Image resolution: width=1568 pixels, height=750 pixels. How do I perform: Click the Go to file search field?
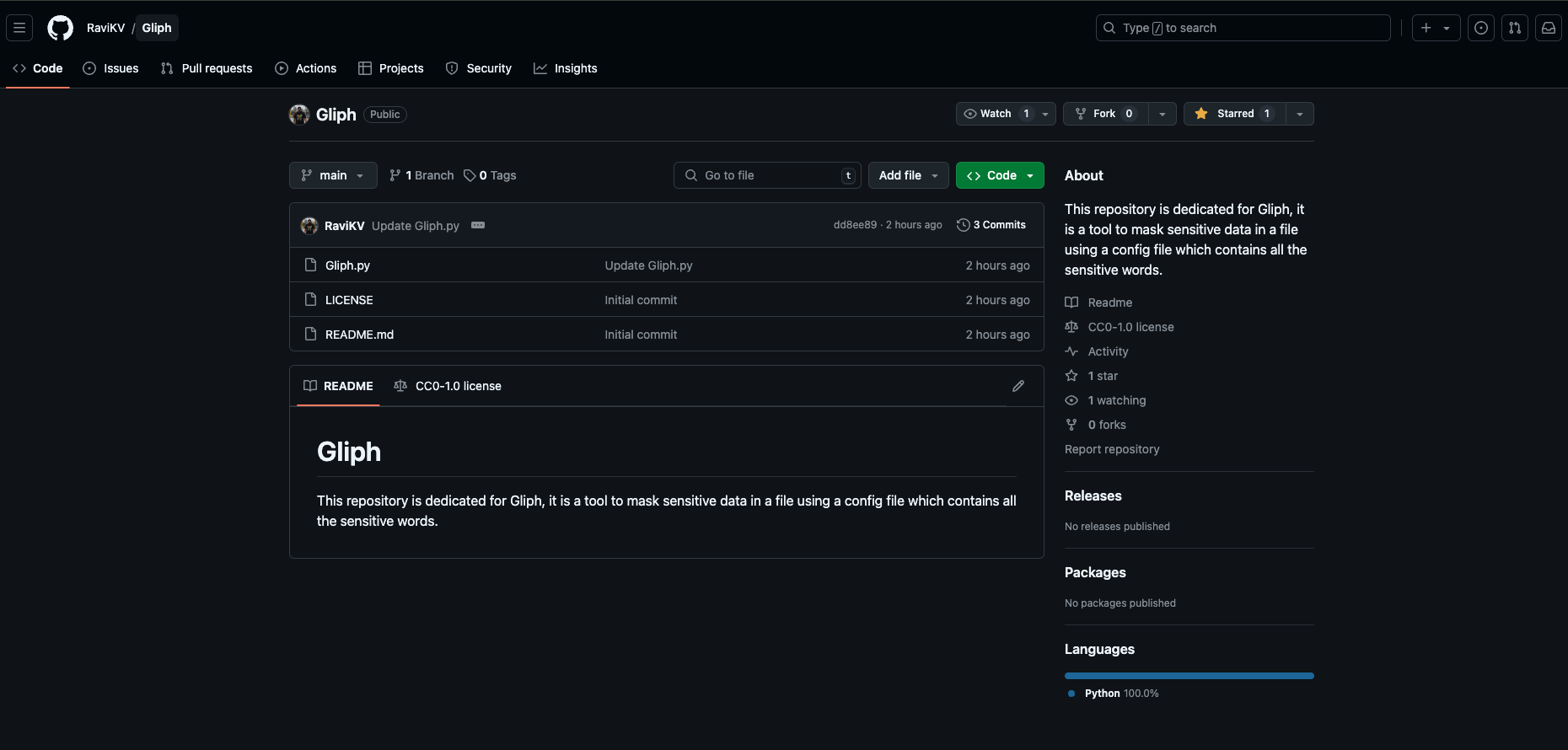(767, 175)
